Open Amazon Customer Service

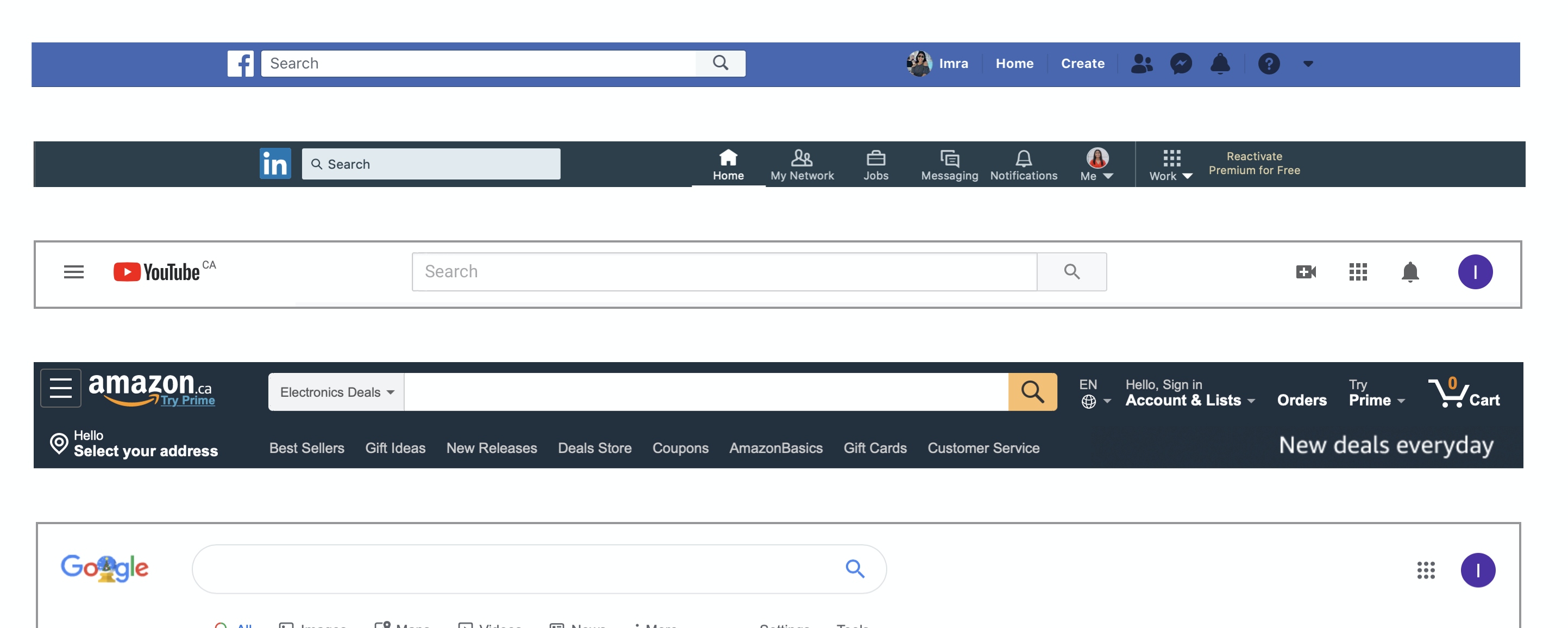(983, 447)
